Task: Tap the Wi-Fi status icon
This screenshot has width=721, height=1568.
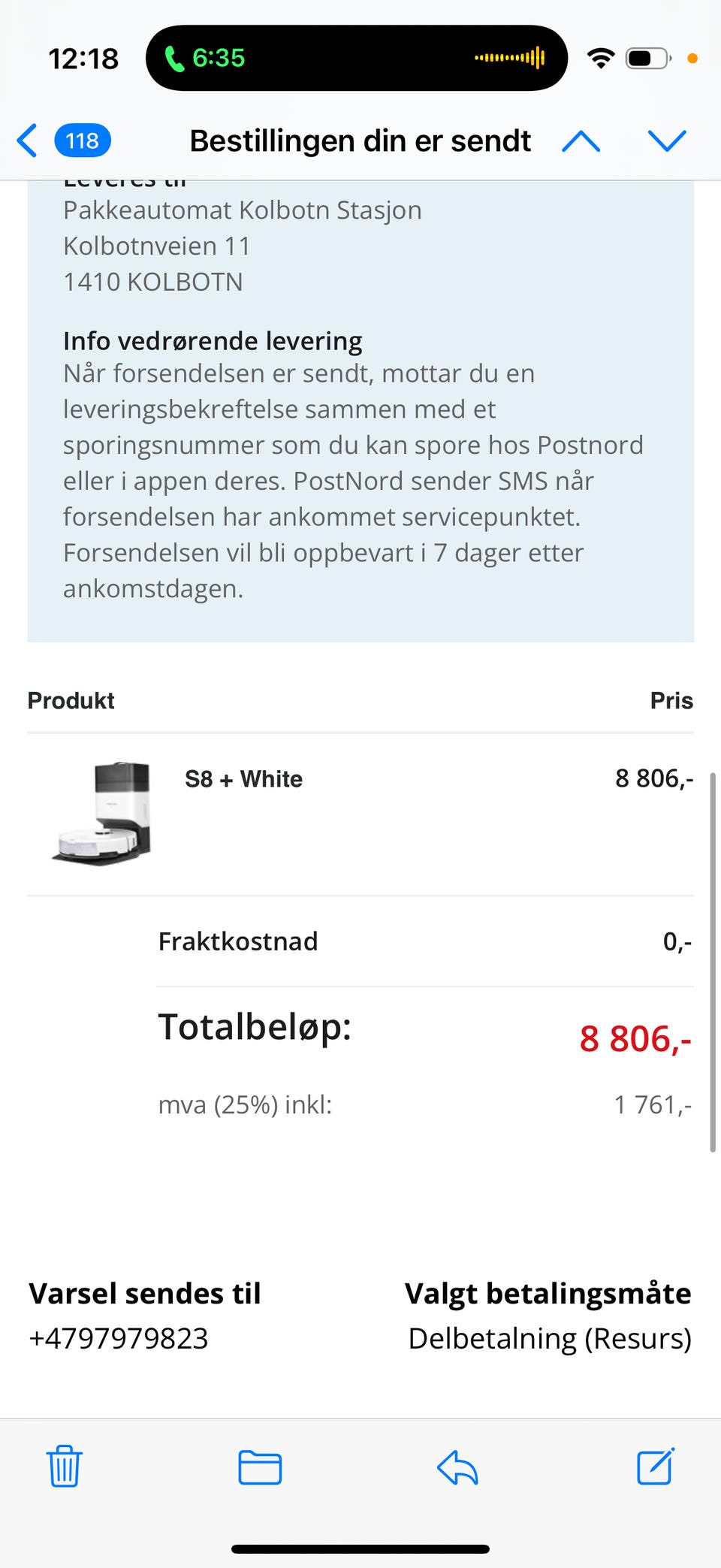Action: point(600,58)
